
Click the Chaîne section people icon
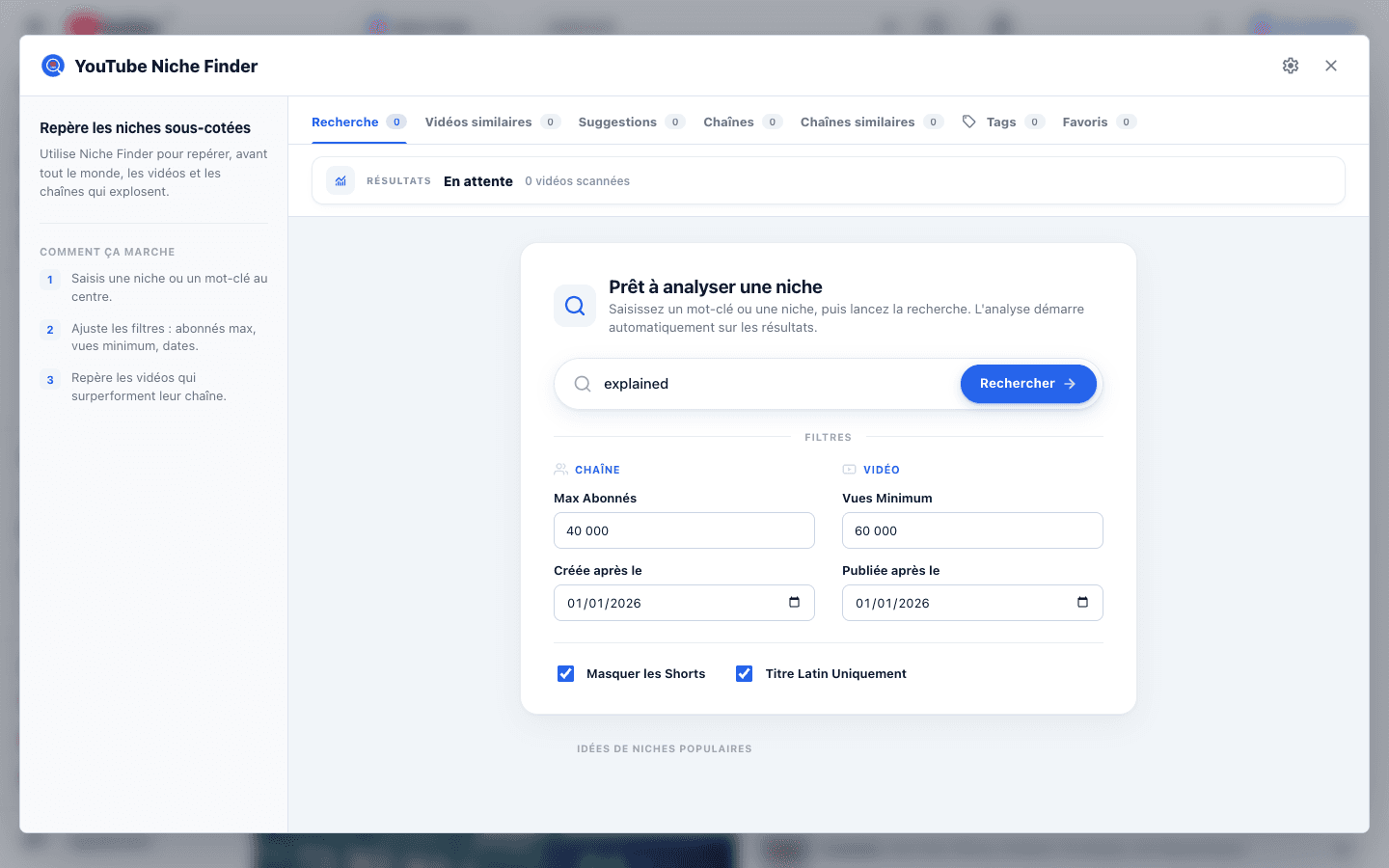coord(560,470)
